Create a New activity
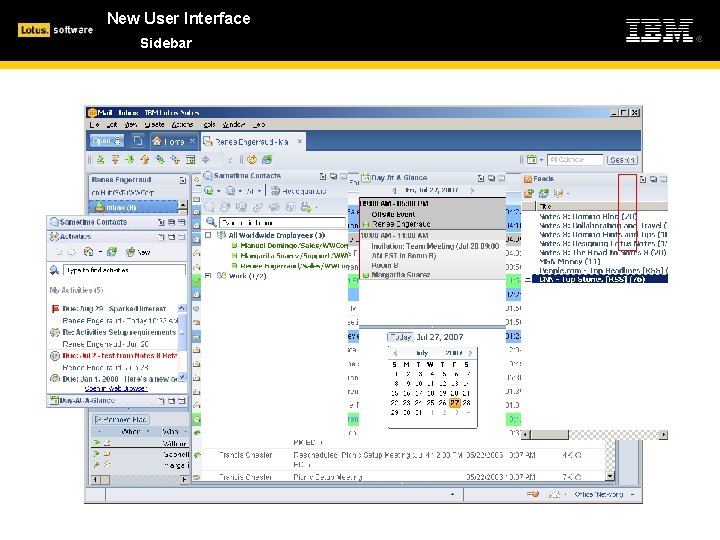This screenshot has height=540, width=720. pyautogui.click(x=138, y=252)
